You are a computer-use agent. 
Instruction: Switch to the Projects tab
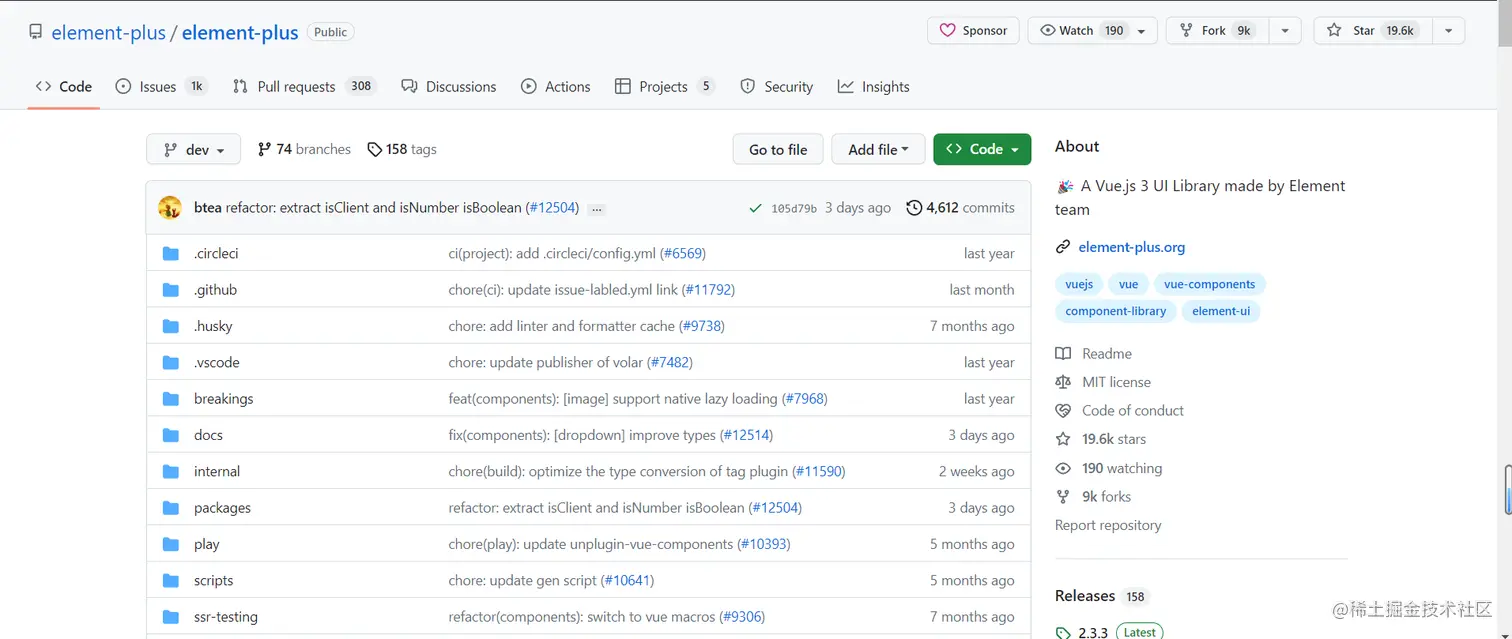tap(665, 87)
